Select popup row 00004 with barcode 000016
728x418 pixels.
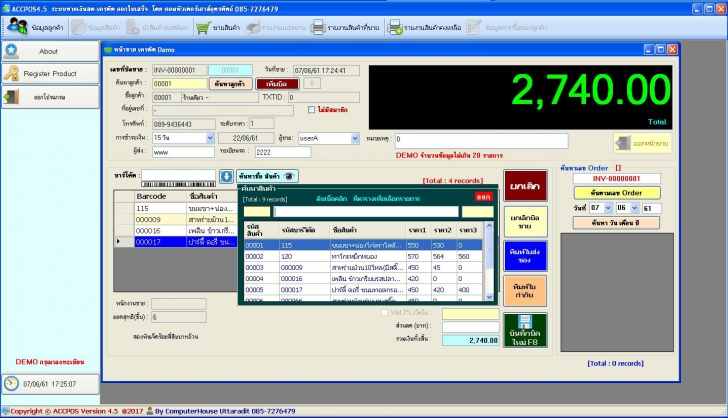click(x=363, y=279)
